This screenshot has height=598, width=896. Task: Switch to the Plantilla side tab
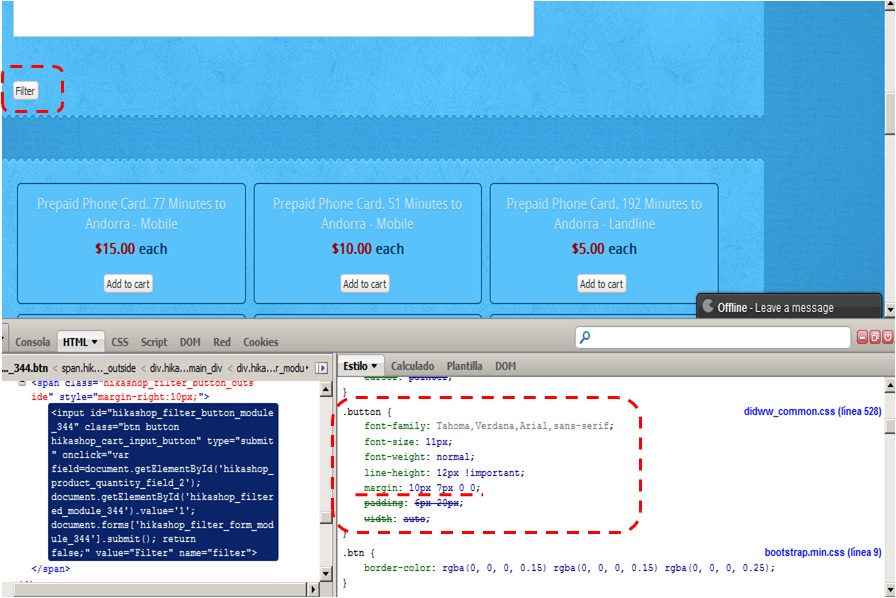[x=465, y=366]
